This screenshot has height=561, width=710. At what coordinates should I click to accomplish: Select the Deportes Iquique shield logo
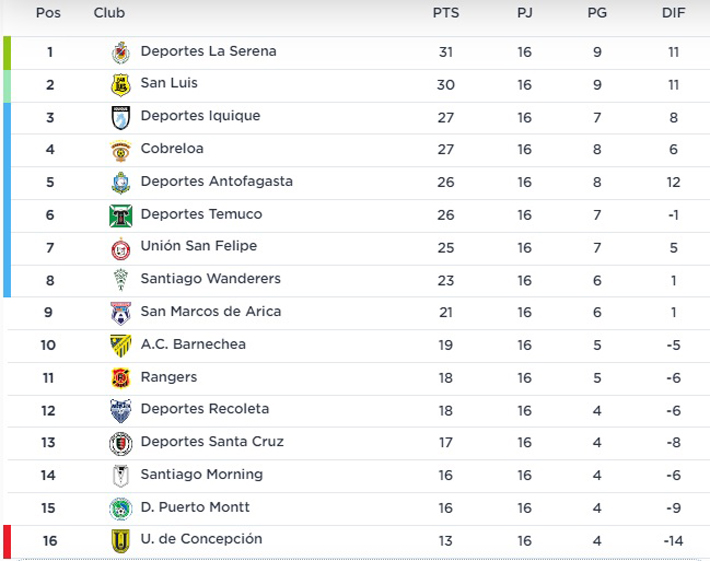click(120, 118)
